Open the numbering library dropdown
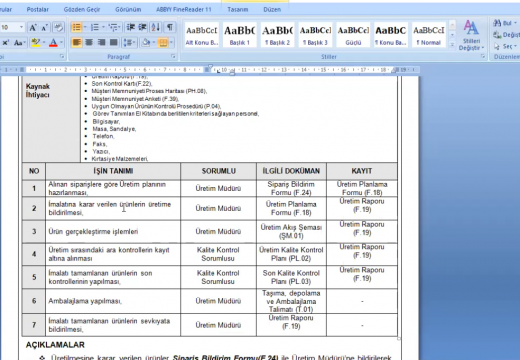Viewport: 520px width, 360px height. click(103, 27)
